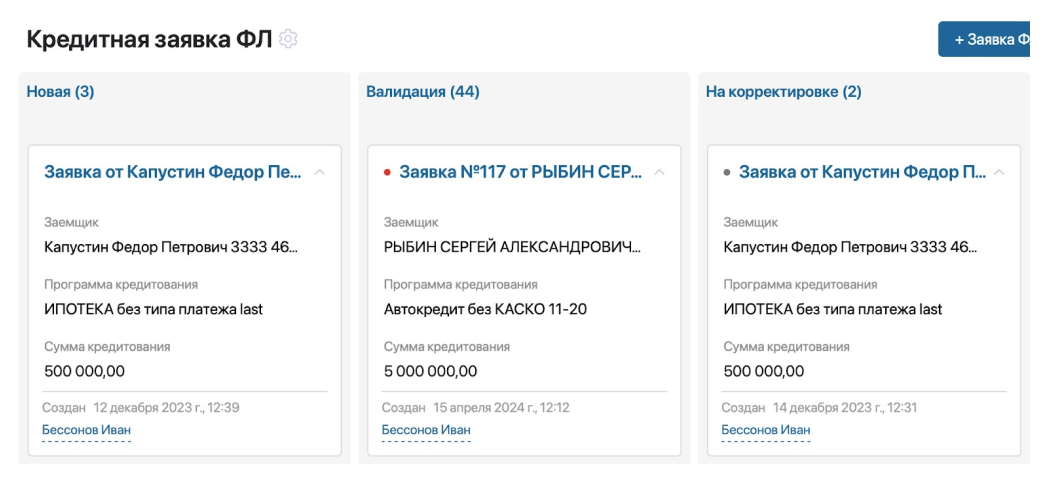The image size is (1040, 488).
Task: Open settings gear next to Кредитная заявка ФЛ
Action: pos(289,39)
